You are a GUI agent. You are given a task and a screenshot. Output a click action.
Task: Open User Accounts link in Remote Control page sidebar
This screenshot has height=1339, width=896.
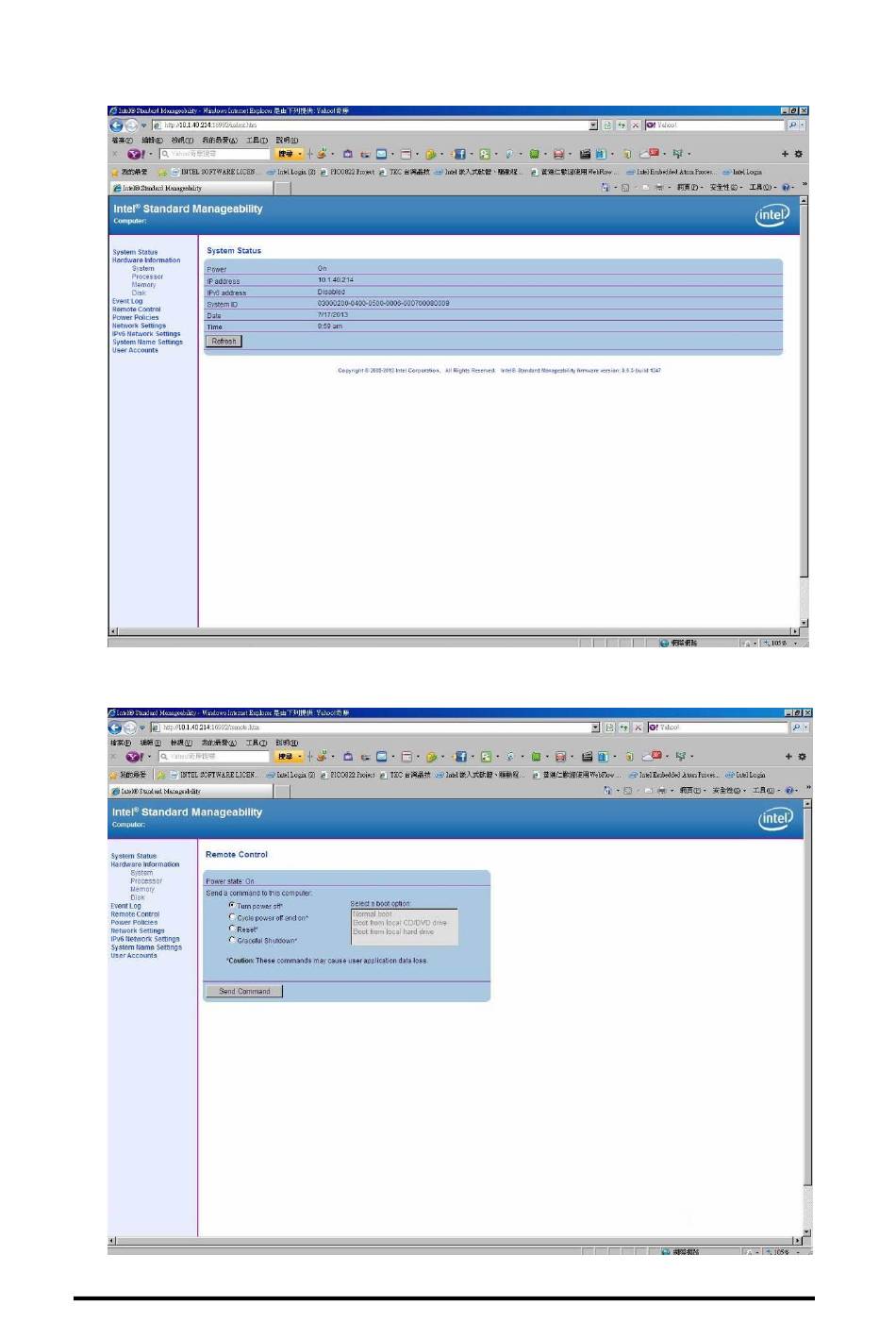tap(134, 955)
